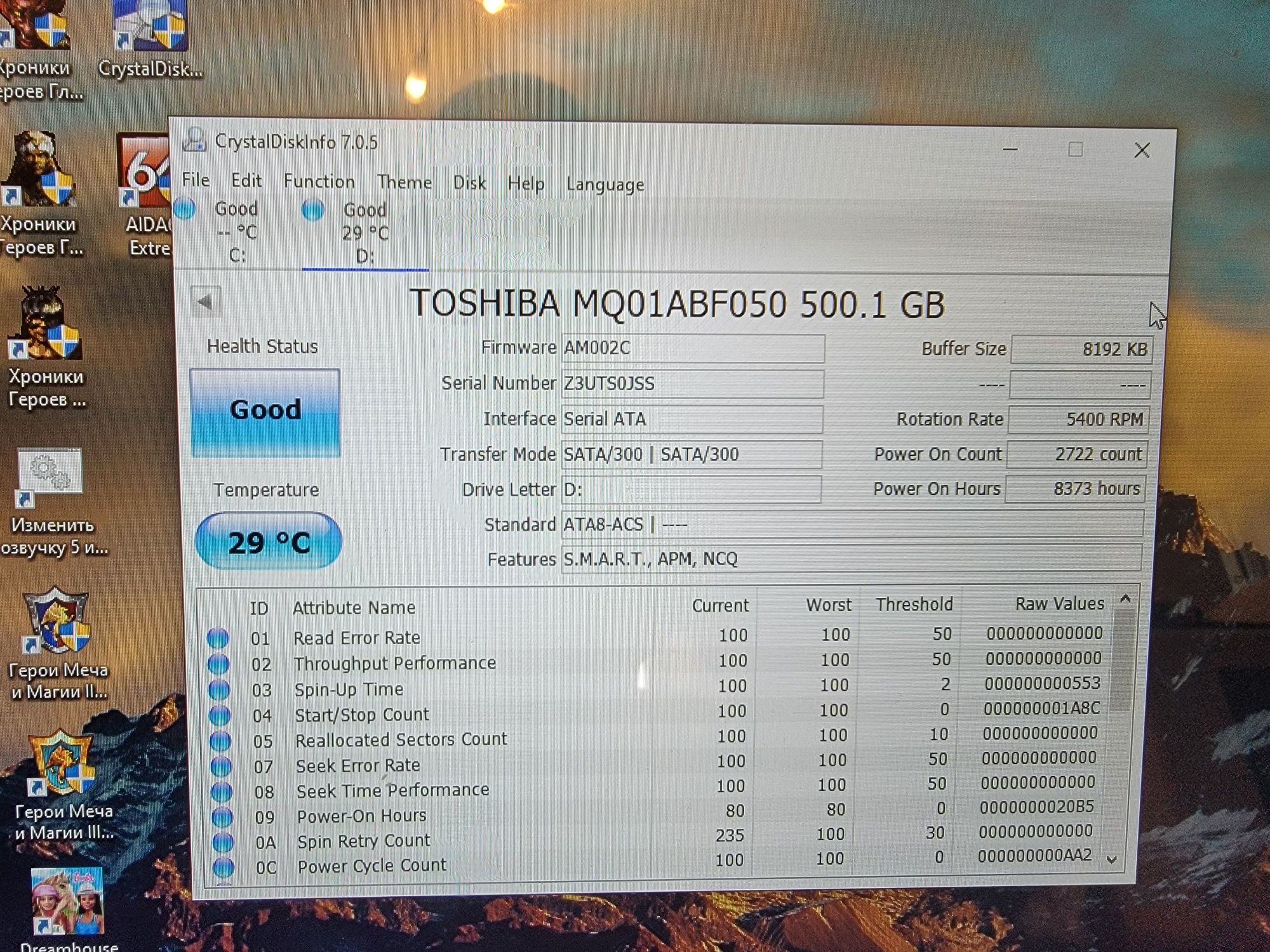Click the Power On Count value
The image size is (1270, 952).
(1077, 454)
